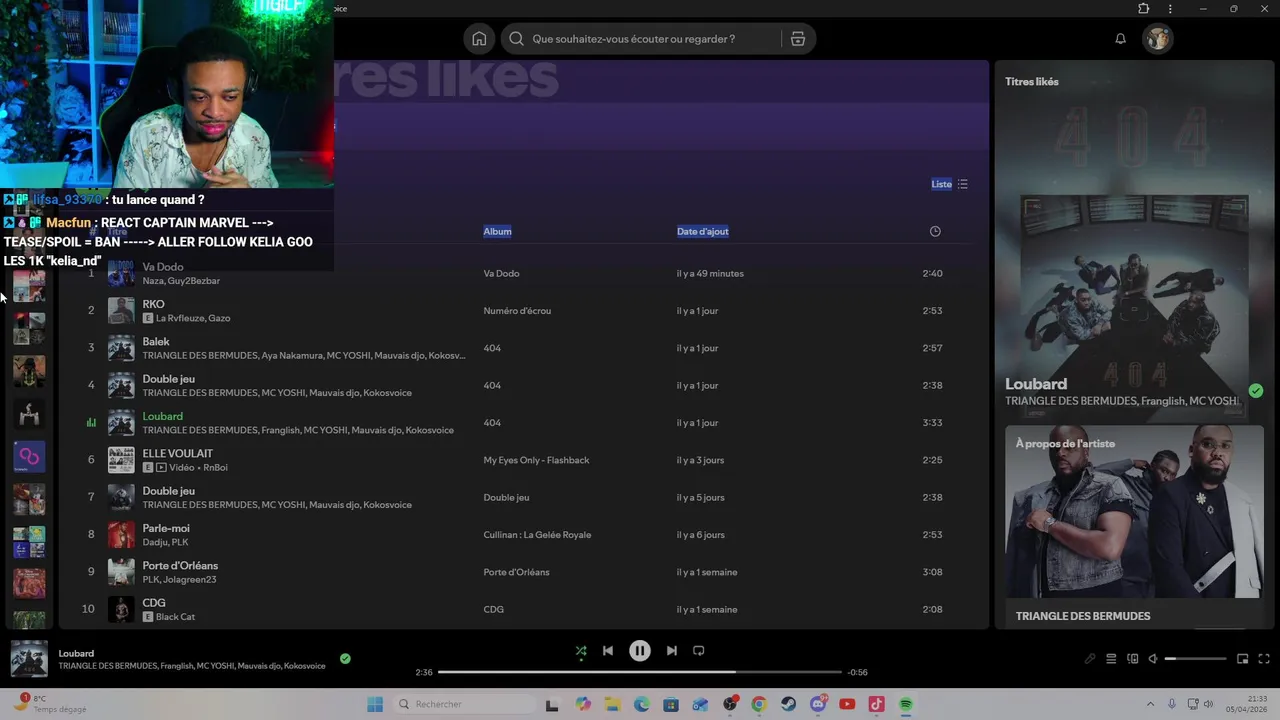Viewport: 1280px width, 720px height.
Task: Toggle repeat mode
Action: pos(699,651)
